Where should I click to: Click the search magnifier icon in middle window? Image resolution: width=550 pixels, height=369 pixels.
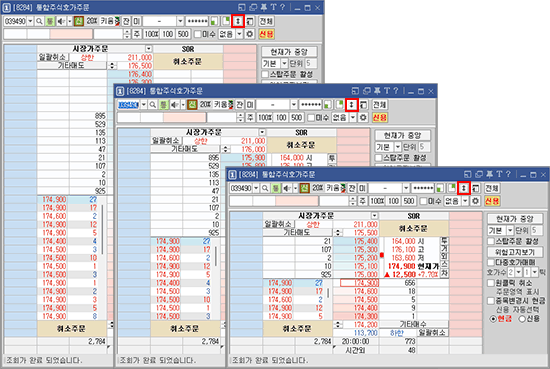click(x=153, y=105)
